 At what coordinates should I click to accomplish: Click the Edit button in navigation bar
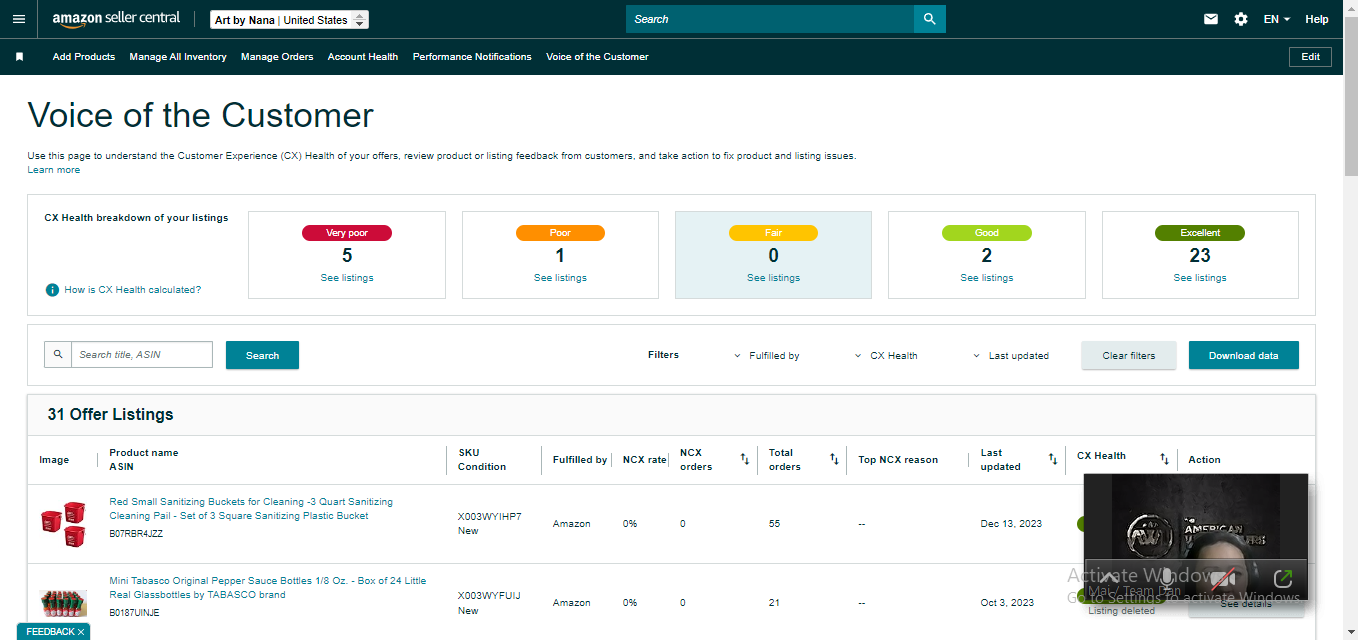click(1310, 57)
